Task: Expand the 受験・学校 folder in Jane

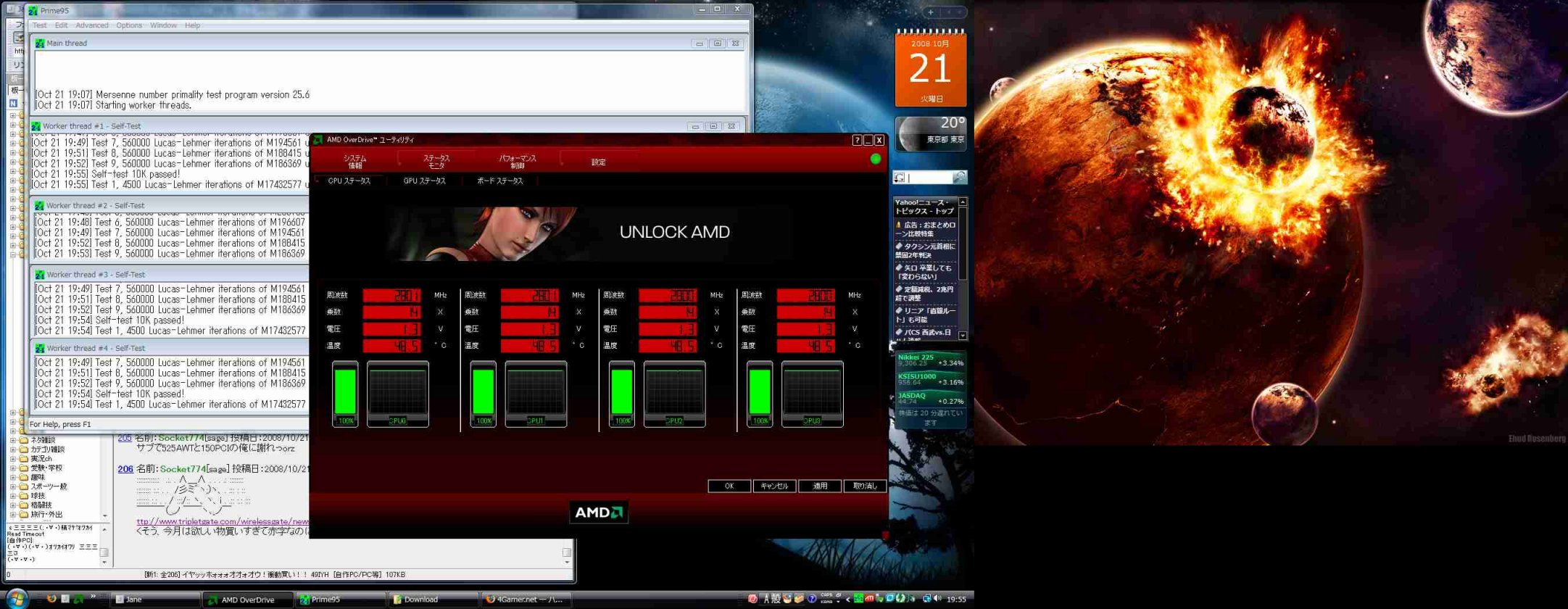Action: click(x=12, y=468)
